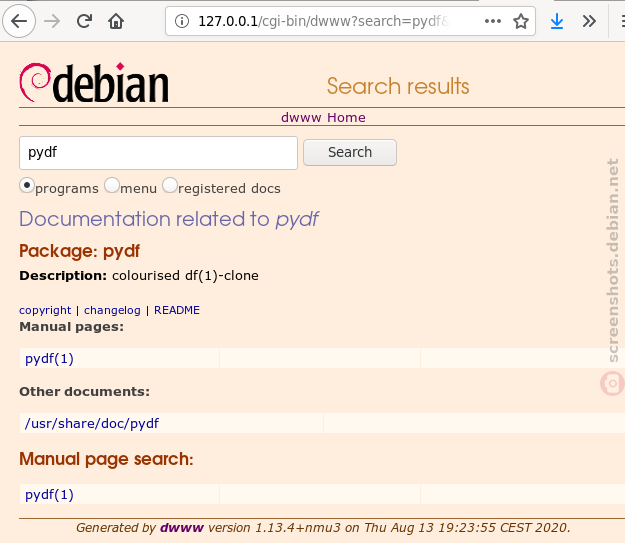Screen dimensions: 625x543
Task: Focus the pydf search text box
Action: 158,153
